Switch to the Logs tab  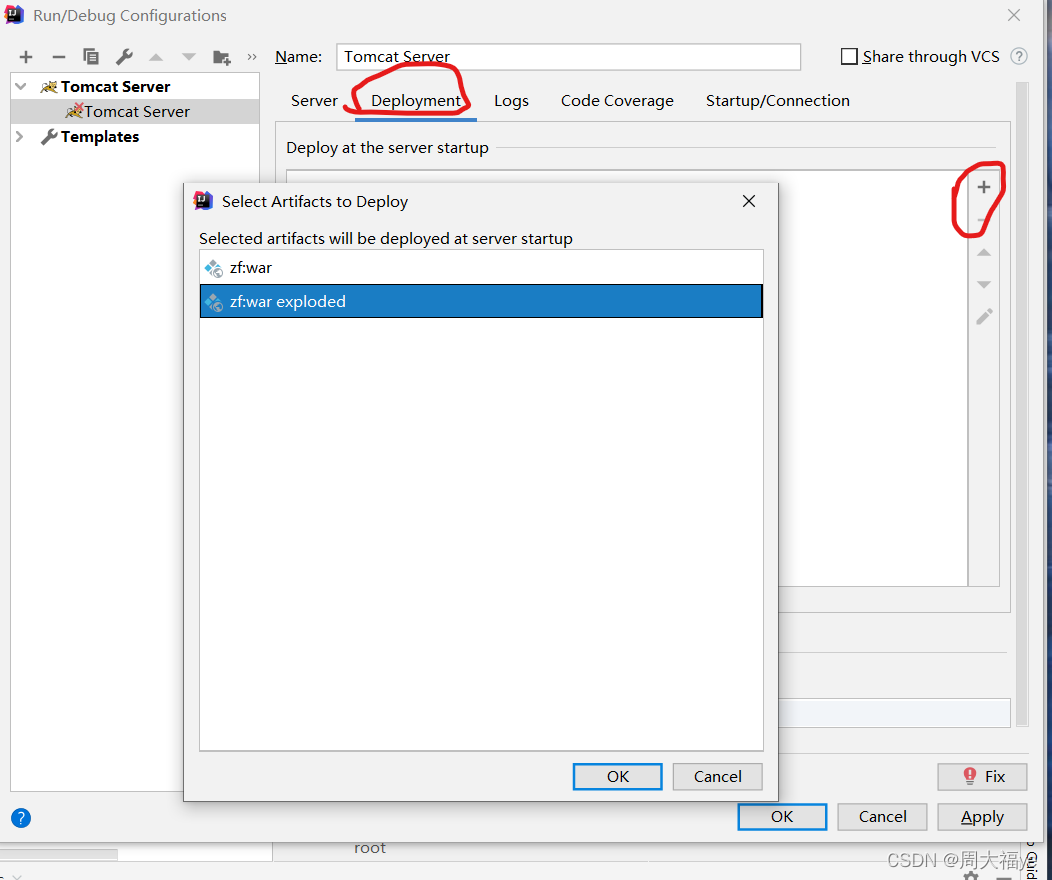[511, 101]
